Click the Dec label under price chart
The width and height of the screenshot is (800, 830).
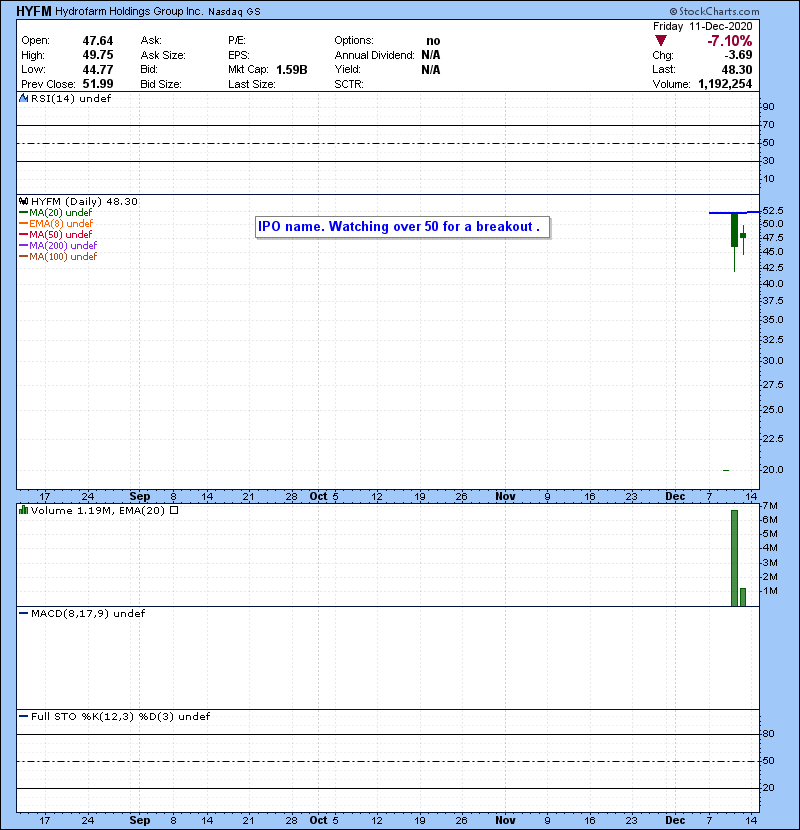676,497
